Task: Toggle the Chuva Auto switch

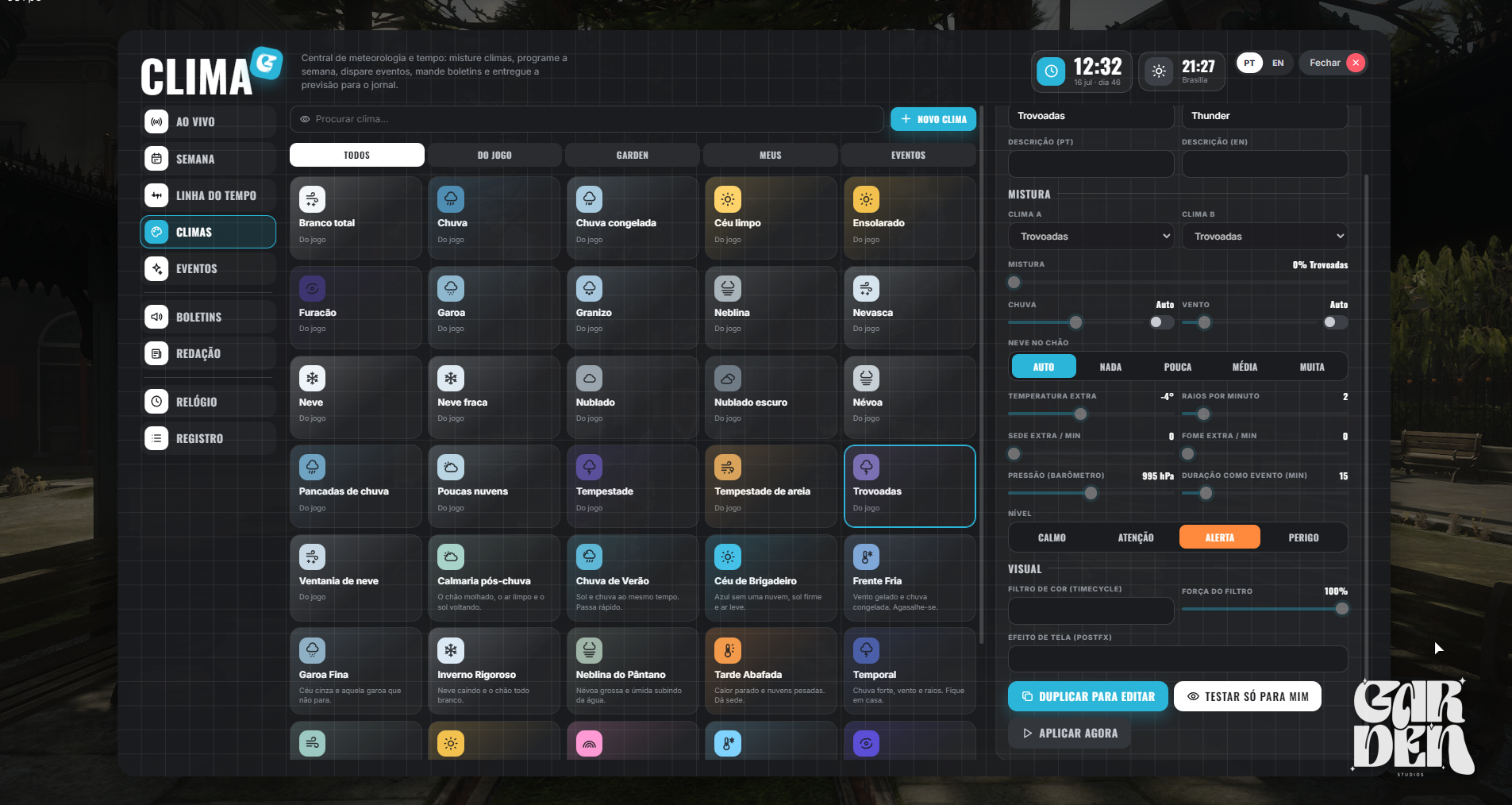Action: [1162, 322]
